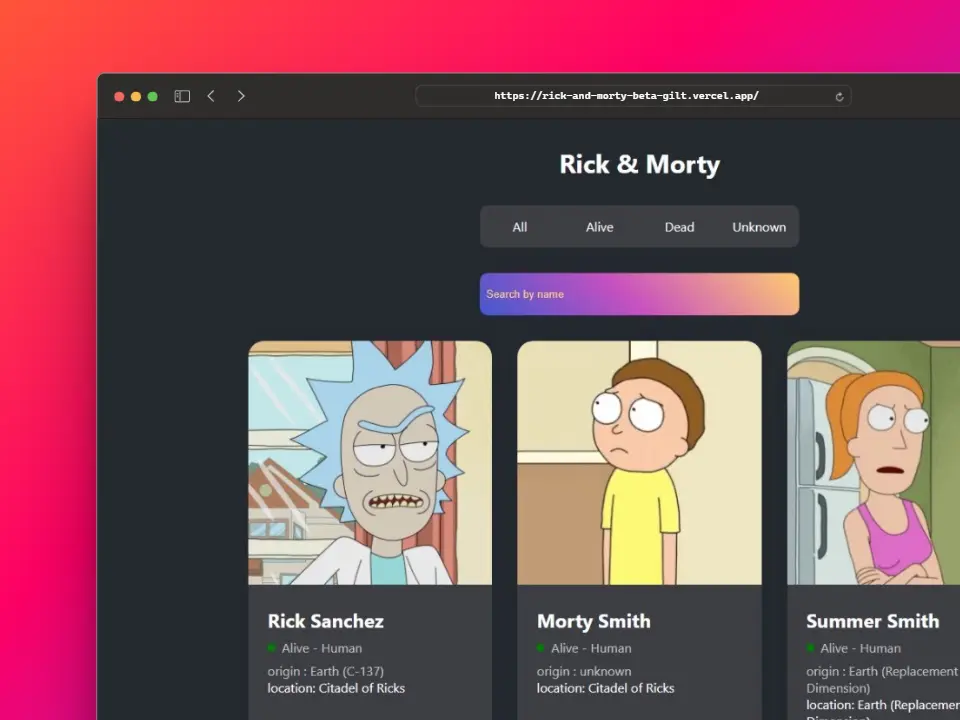This screenshot has height=720, width=960.
Task: Click the Rick Sanchez name link
Action: 325,621
